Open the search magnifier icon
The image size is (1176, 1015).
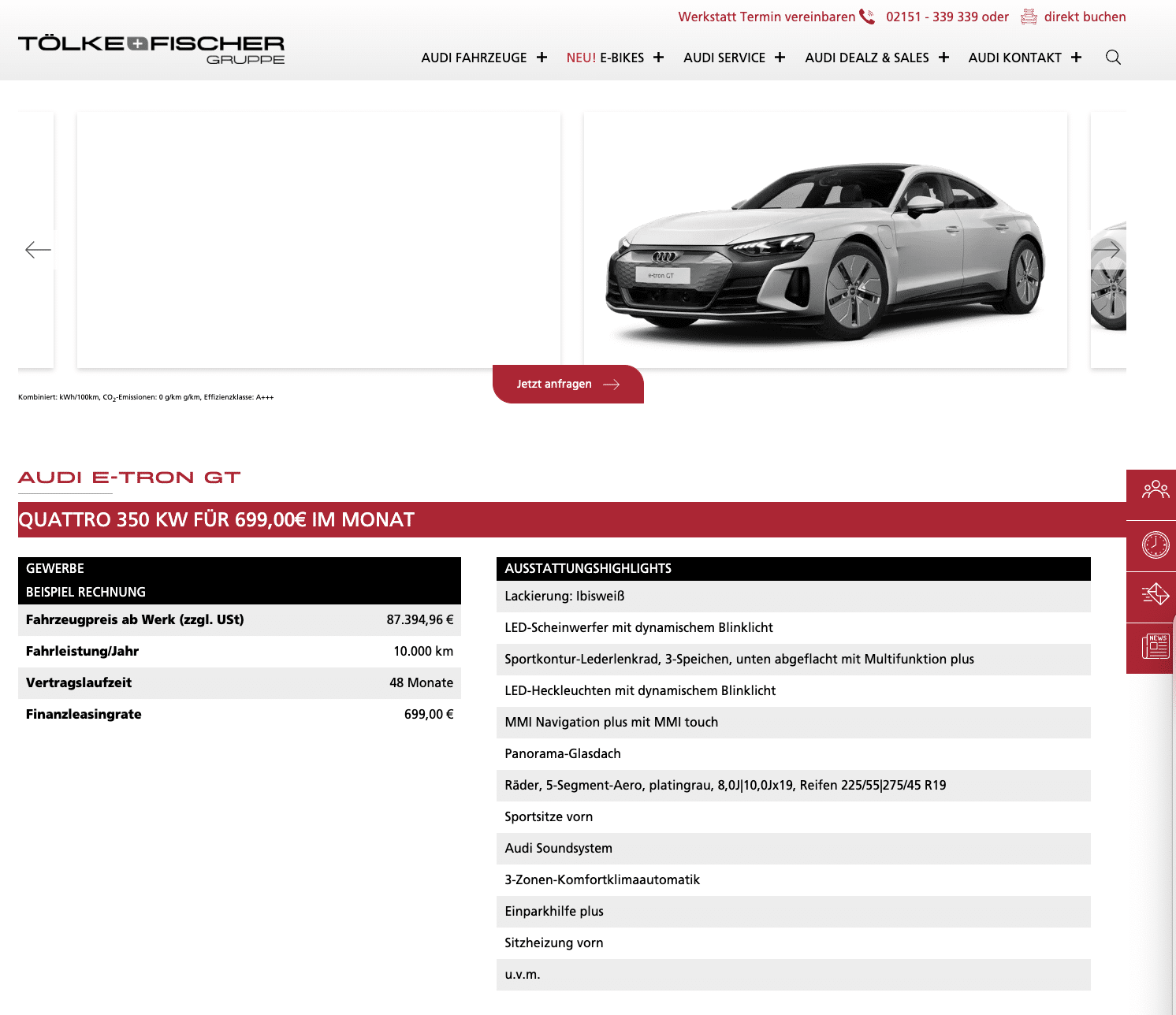coord(1113,58)
